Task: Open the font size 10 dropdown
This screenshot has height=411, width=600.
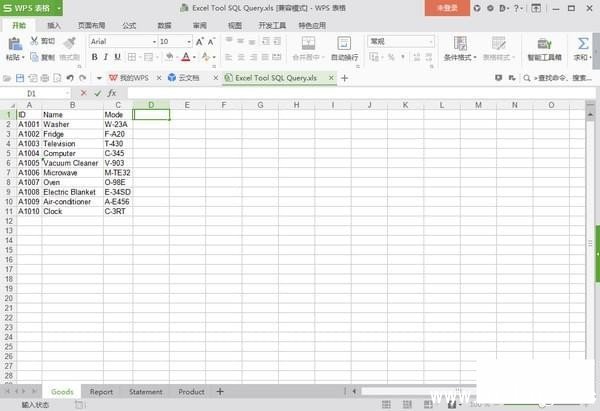Action: 189,41
